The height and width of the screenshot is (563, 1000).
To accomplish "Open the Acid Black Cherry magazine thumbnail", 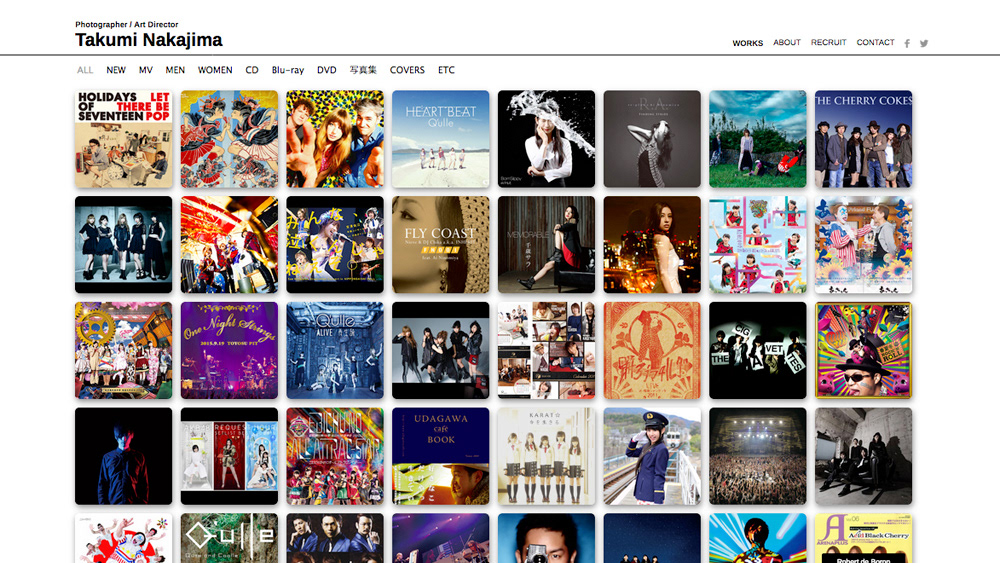I will (x=864, y=538).
